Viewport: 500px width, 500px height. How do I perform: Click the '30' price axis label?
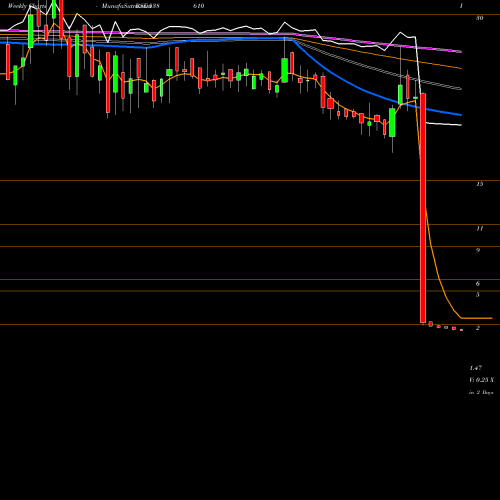click(479, 18)
